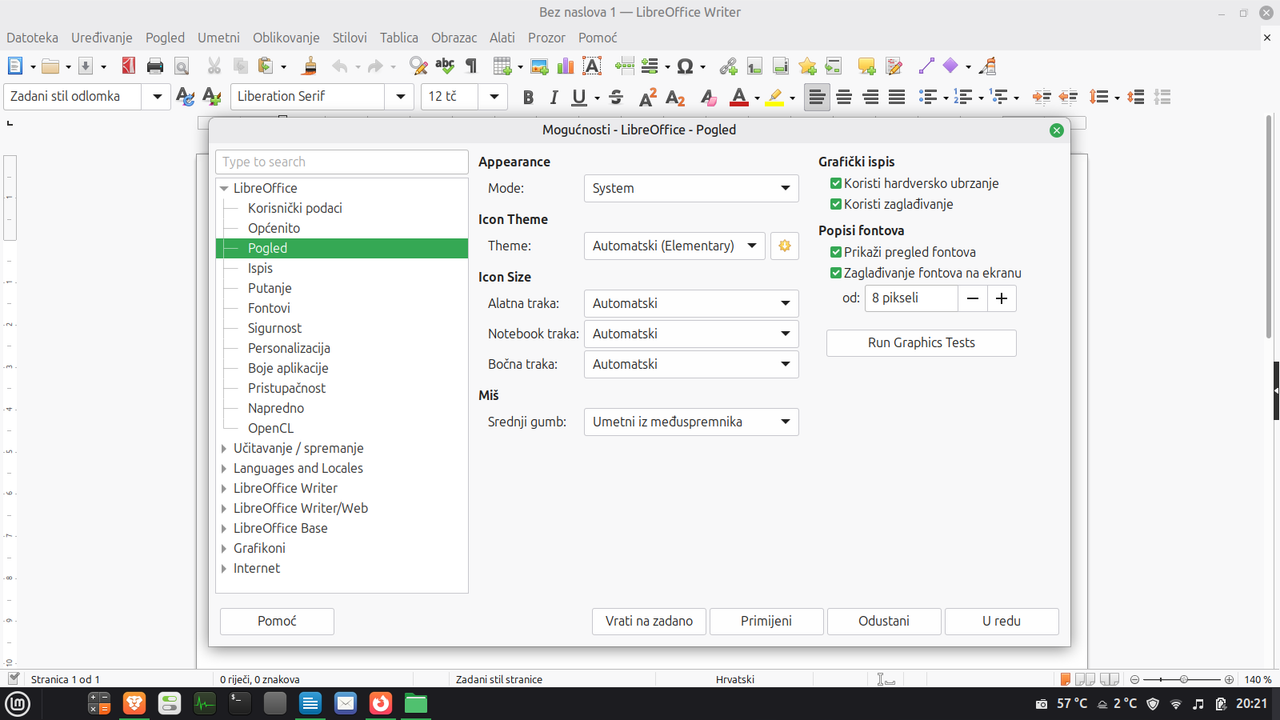Viewport: 1280px width, 720px height.
Task: Expand the LibreOffice Writer tree node
Action: tap(224, 488)
